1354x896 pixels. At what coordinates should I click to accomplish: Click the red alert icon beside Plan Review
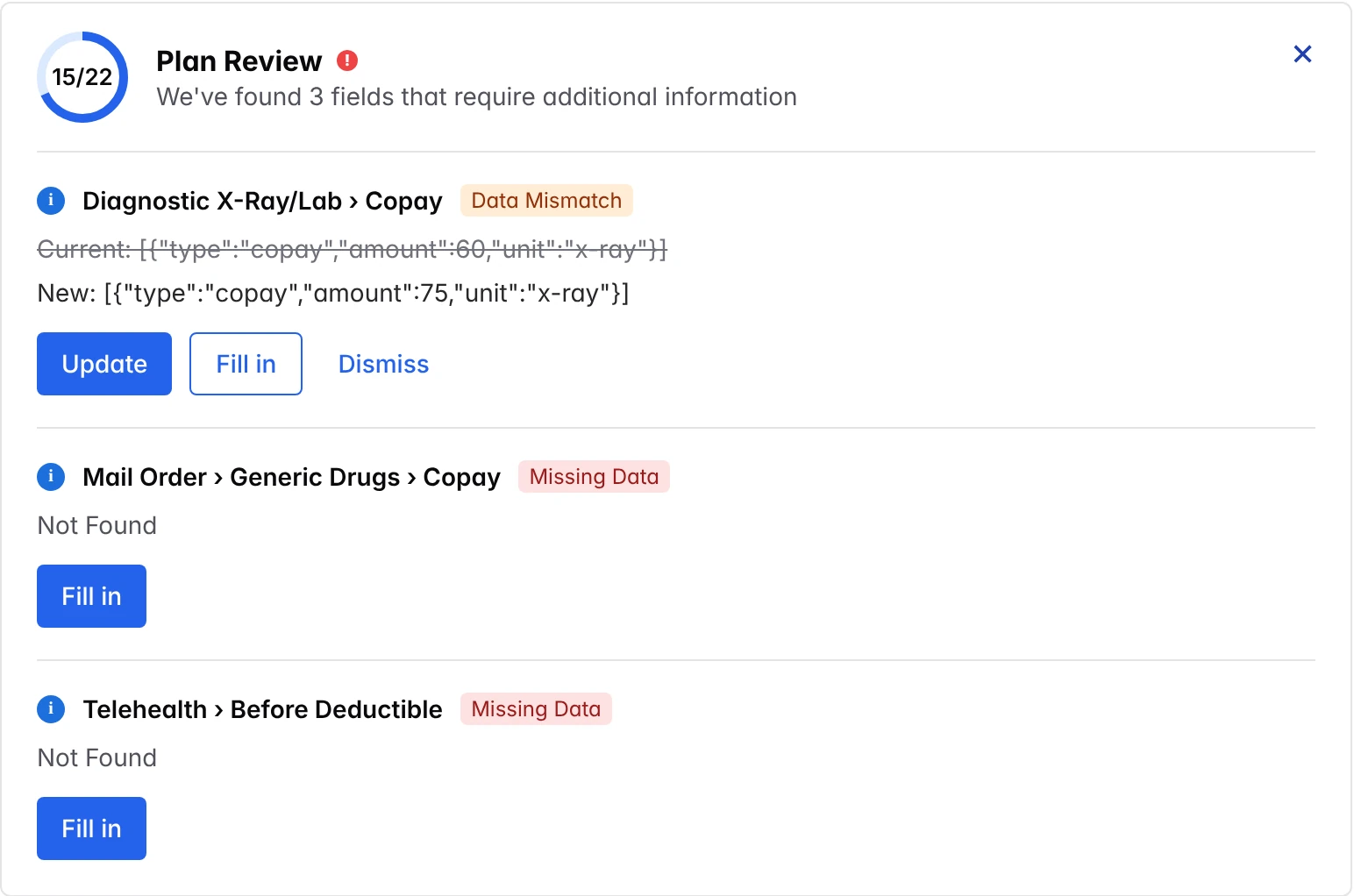point(347,60)
